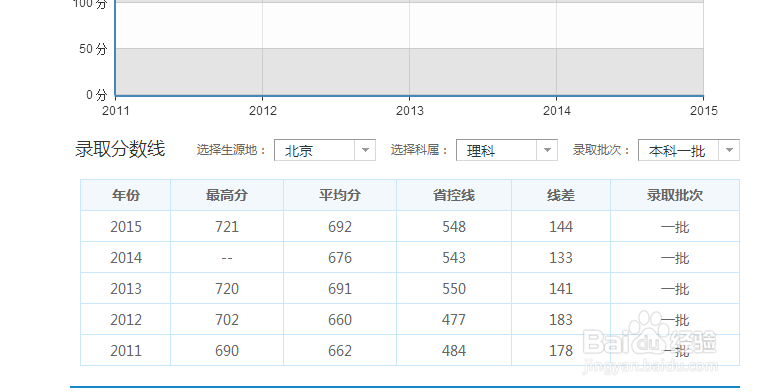
Task: Click average score 660 for 2012
Action: pos(340,319)
